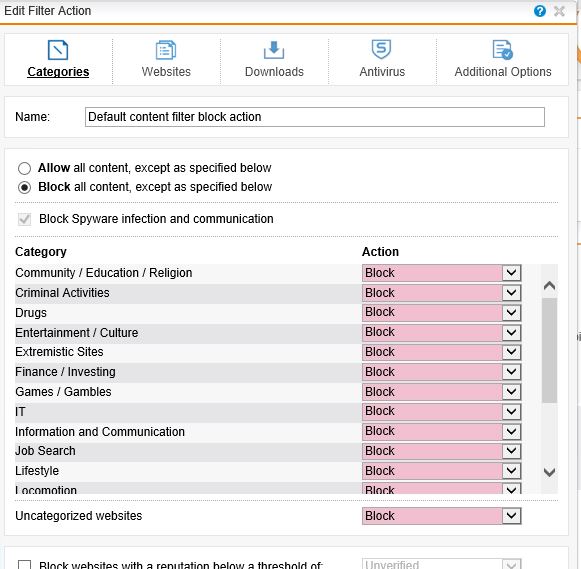Click the Lifestyle category label

37,471
